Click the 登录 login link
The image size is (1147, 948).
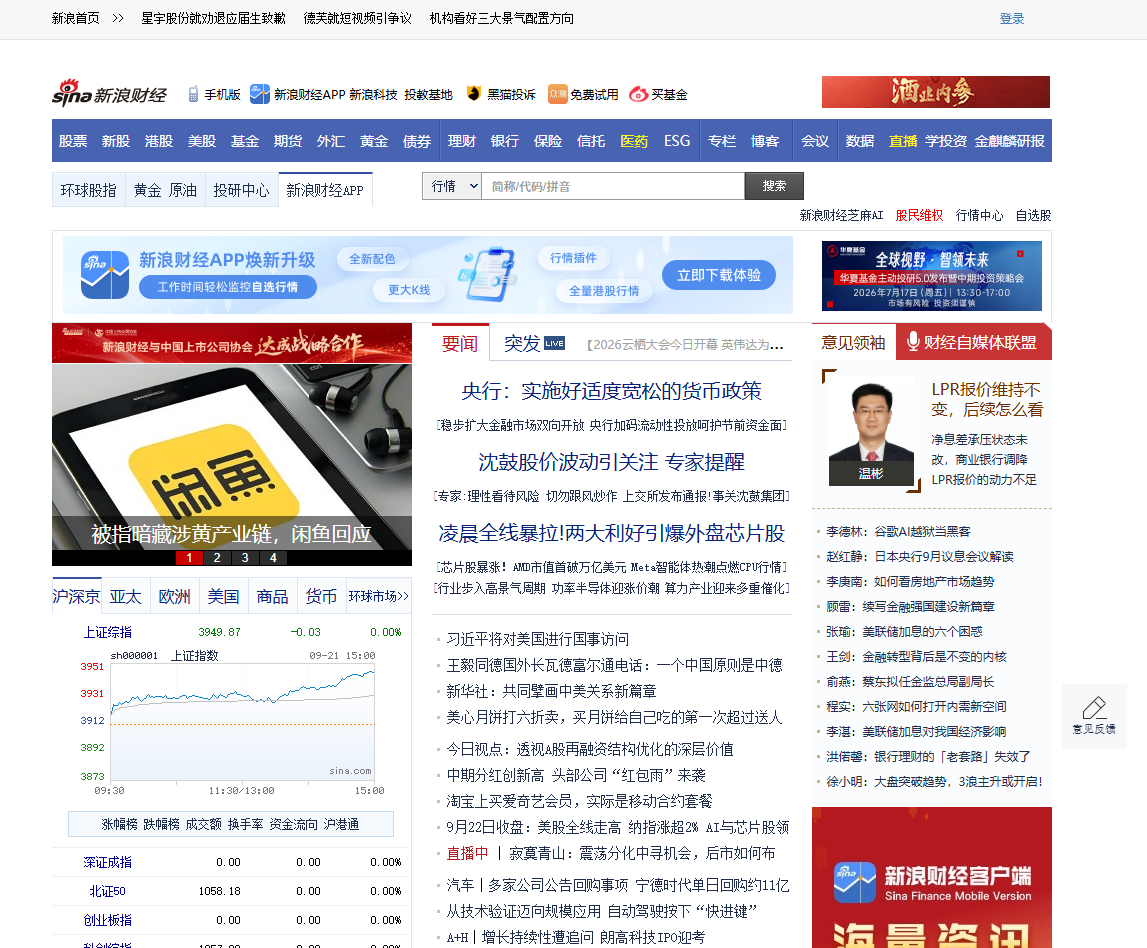coord(1012,18)
